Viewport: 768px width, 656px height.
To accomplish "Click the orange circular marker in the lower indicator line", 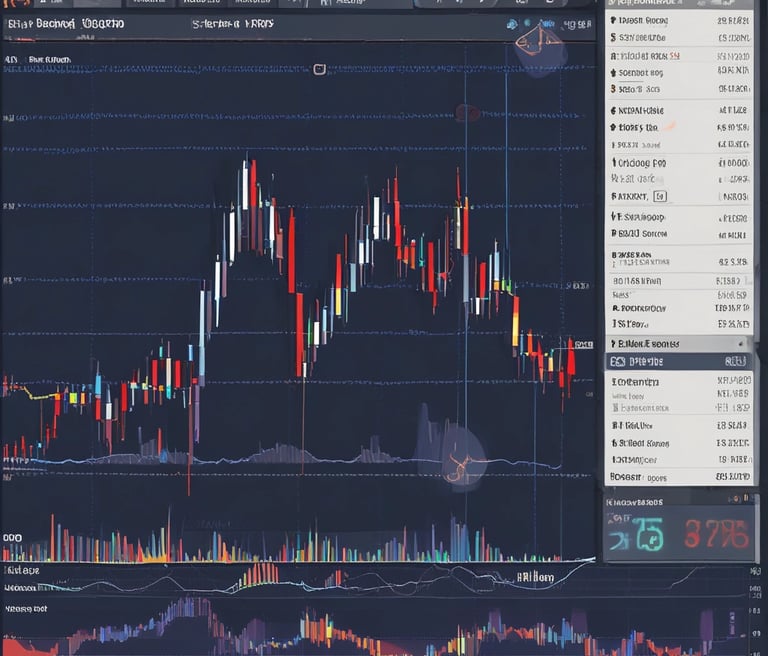I will click(459, 466).
